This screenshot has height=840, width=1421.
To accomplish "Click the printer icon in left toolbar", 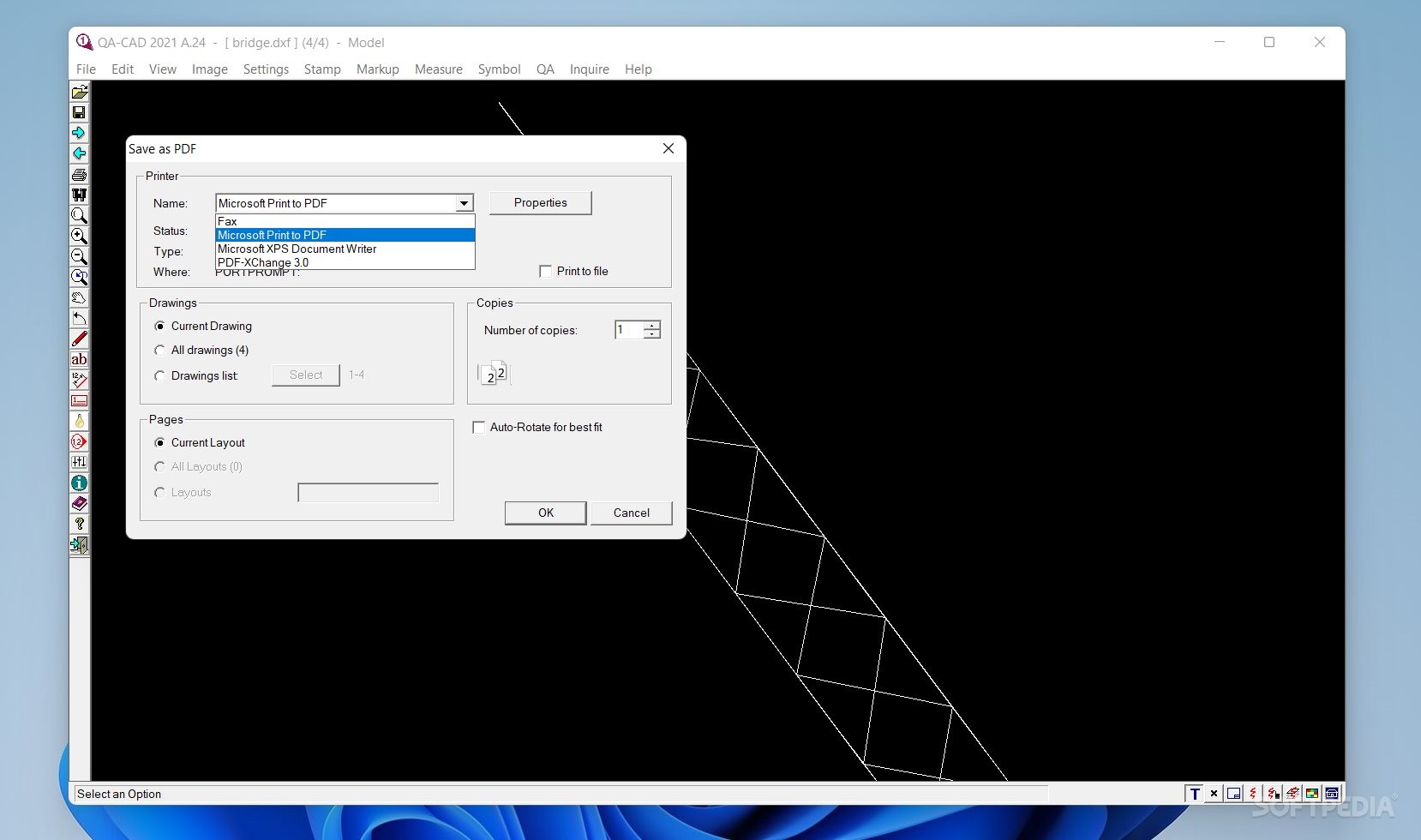I will (79, 174).
